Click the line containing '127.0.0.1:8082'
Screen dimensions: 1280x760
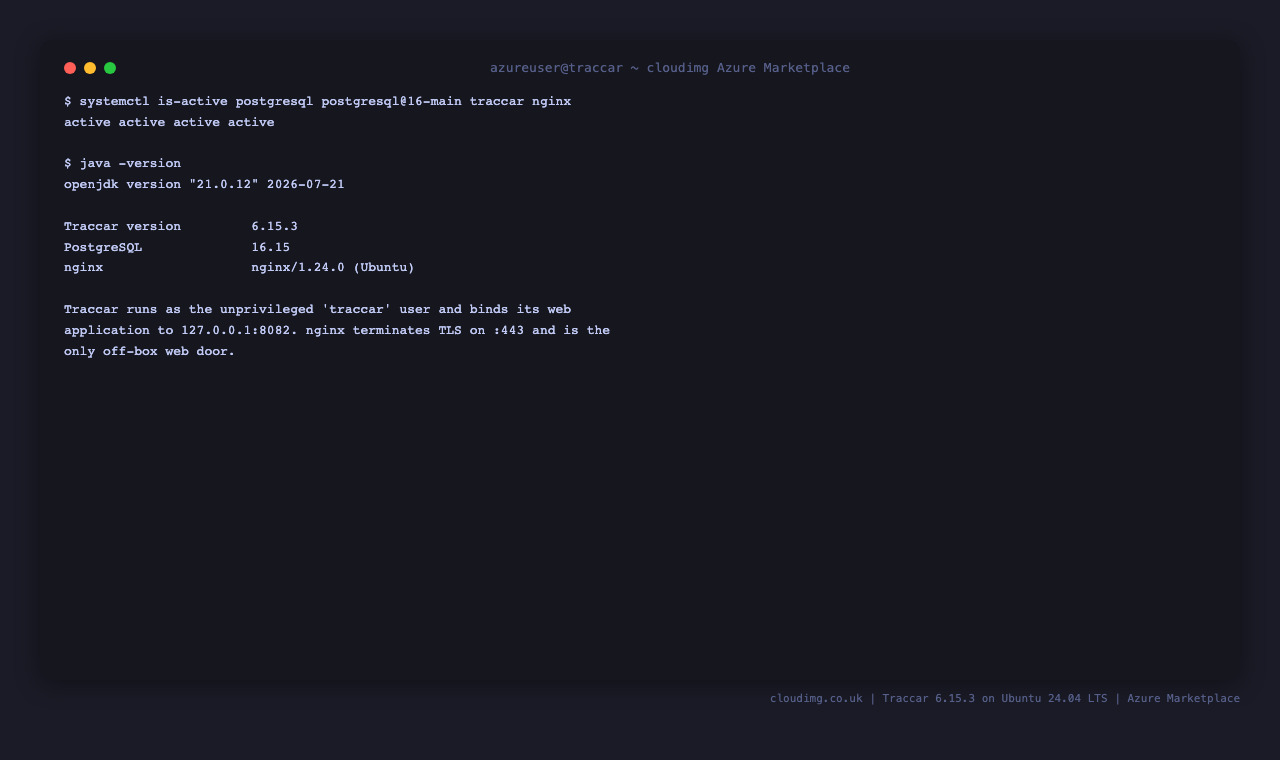pos(337,331)
